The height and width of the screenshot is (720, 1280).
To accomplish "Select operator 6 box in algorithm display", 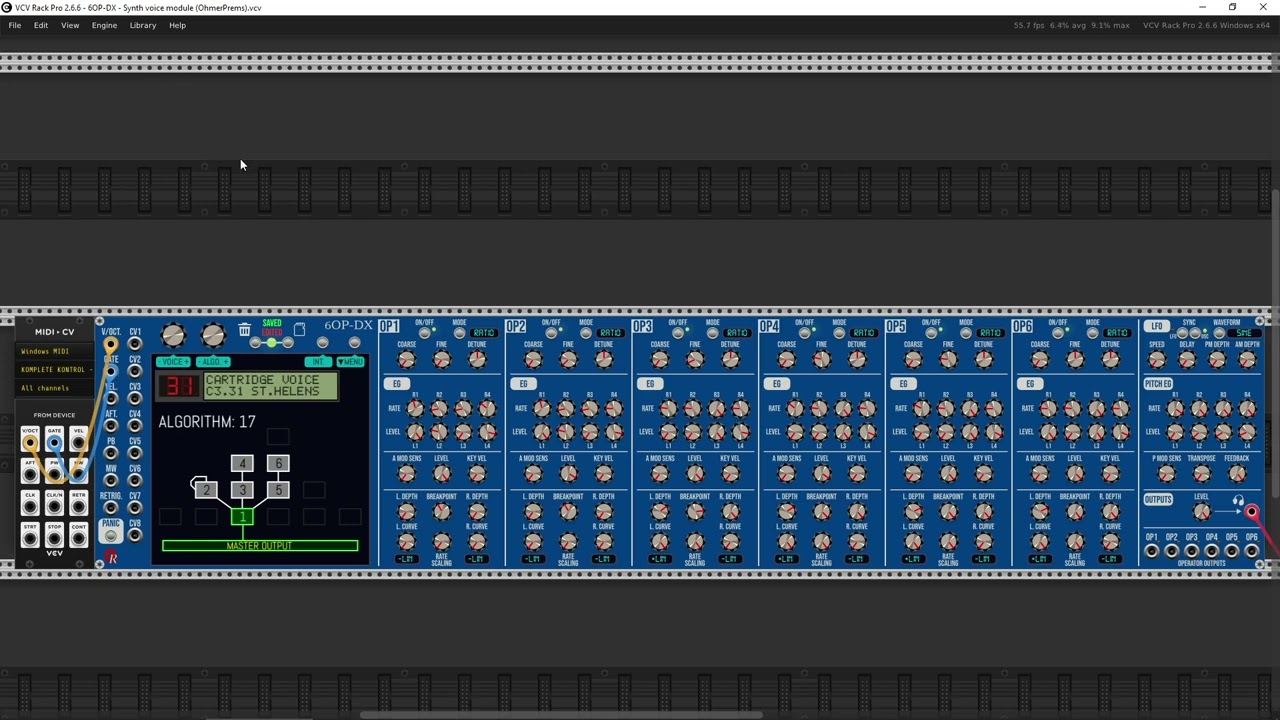I will pyautogui.click(x=278, y=463).
